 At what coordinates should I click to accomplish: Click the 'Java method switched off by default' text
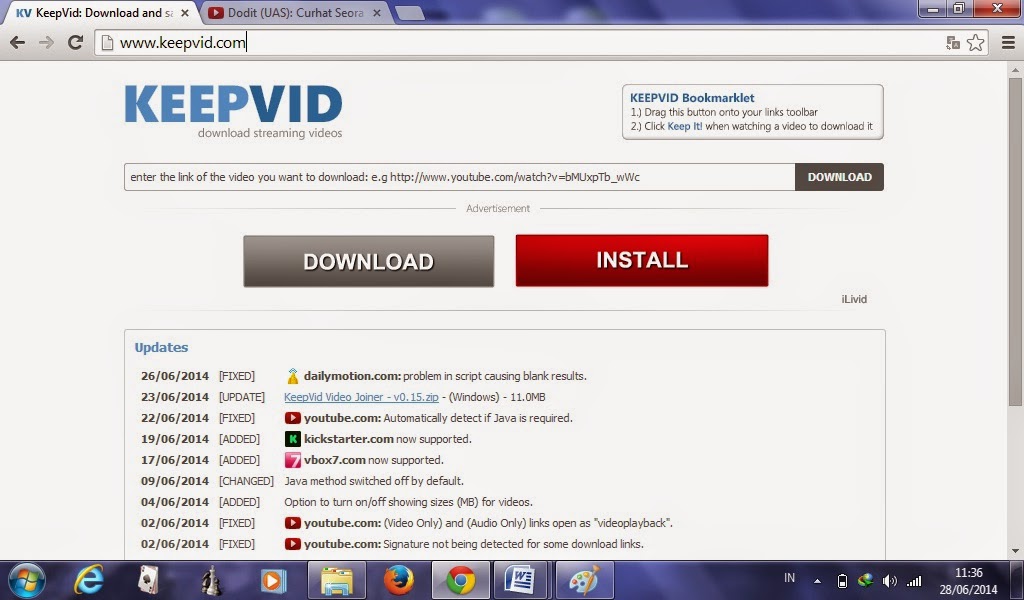pyautogui.click(x=374, y=481)
